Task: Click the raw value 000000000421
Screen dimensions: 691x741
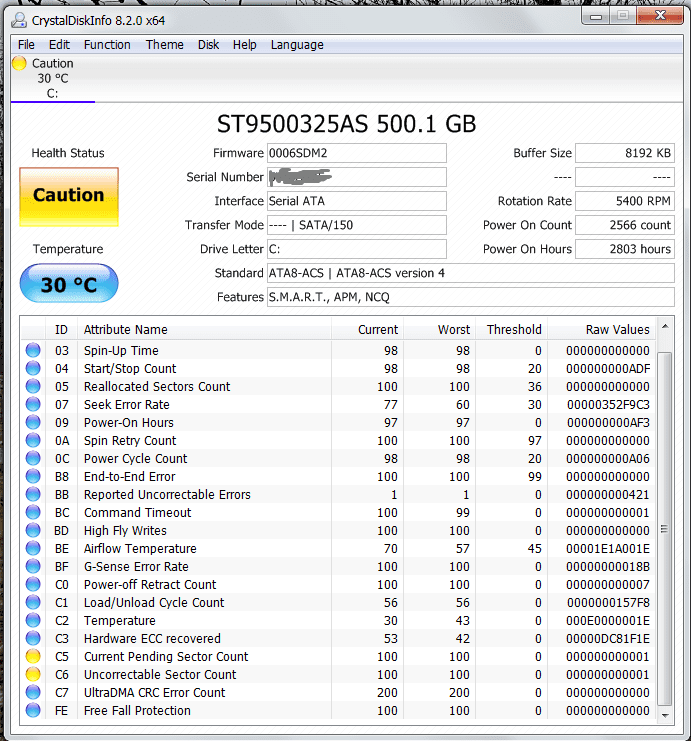Action: pyautogui.click(x=608, y=494)
